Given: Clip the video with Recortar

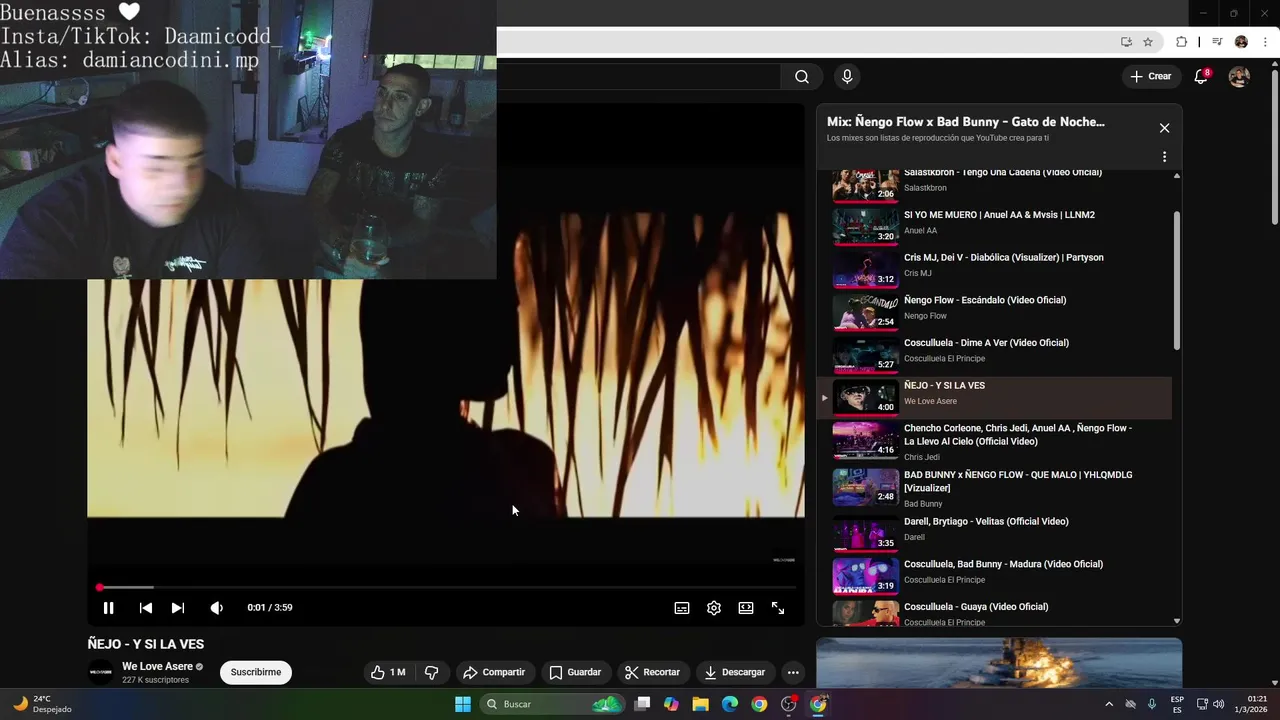Looking at the screenshot, I should 652,673.
